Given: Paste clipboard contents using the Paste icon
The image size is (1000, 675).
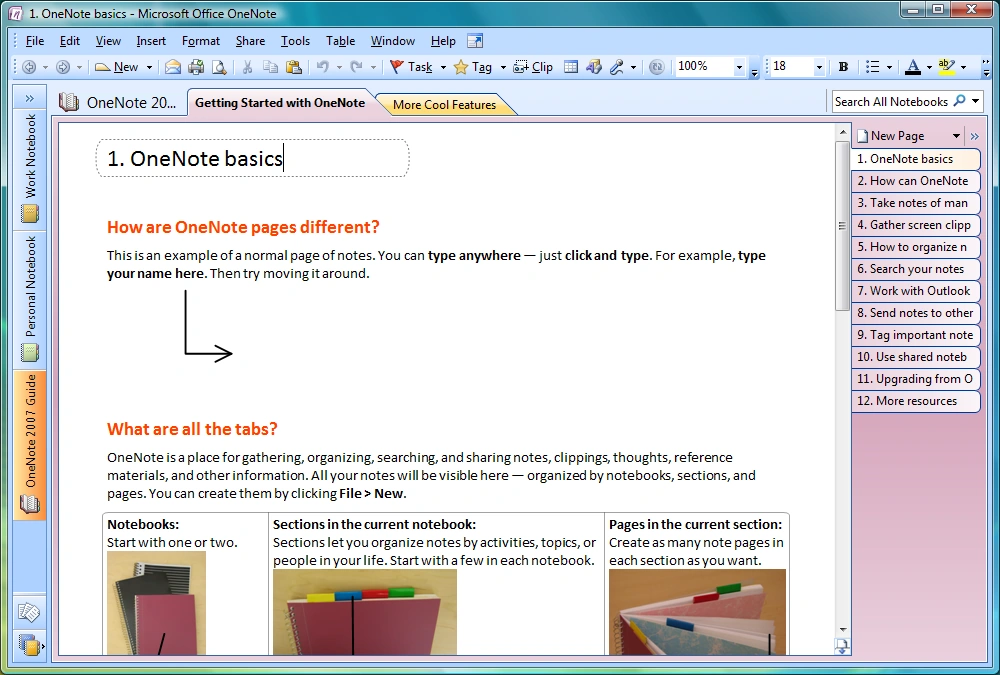Looking at the screenshot, I should click(293, 67).
